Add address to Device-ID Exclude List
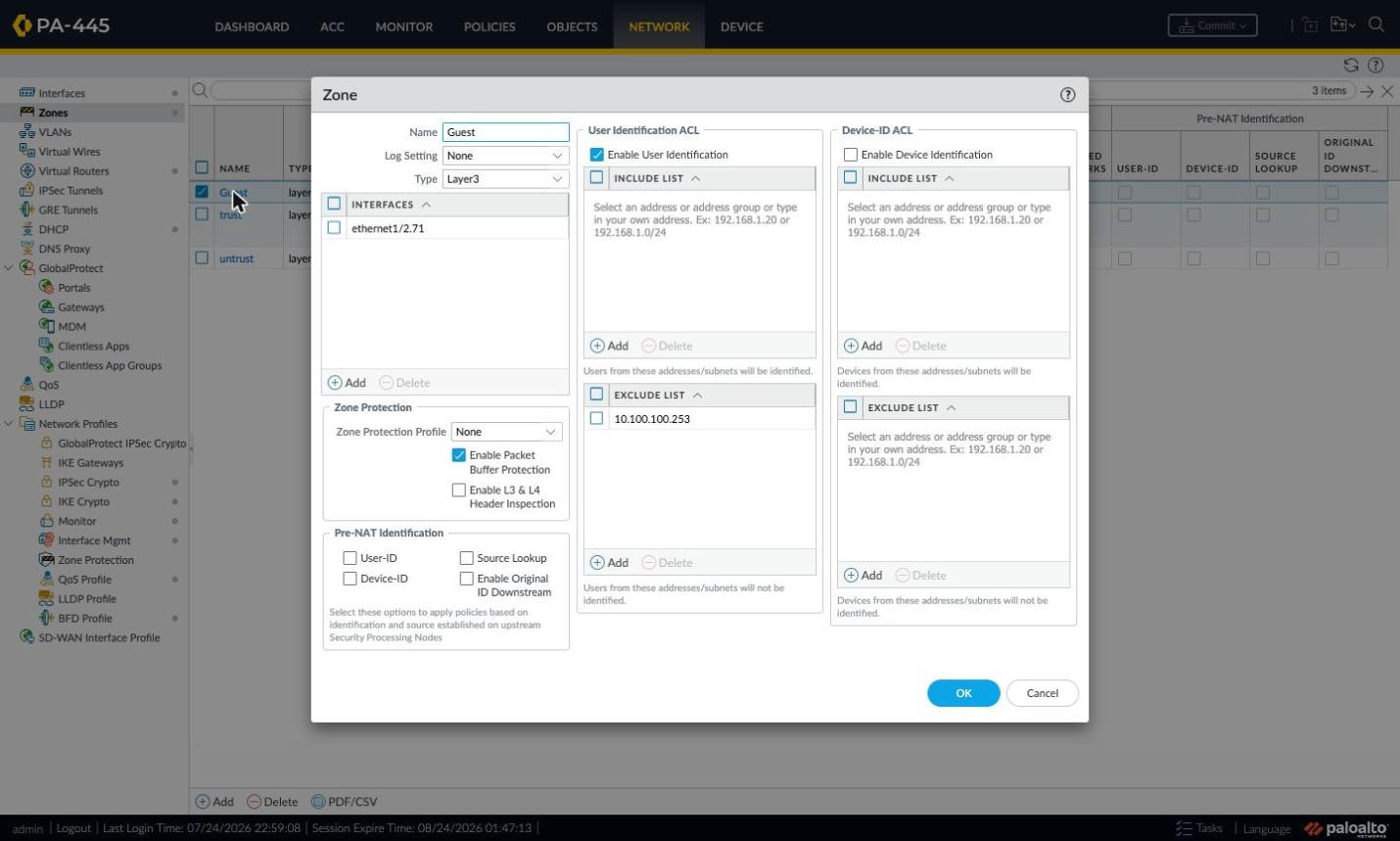The height and width of the screenshot is (841, 1400). 863,576
